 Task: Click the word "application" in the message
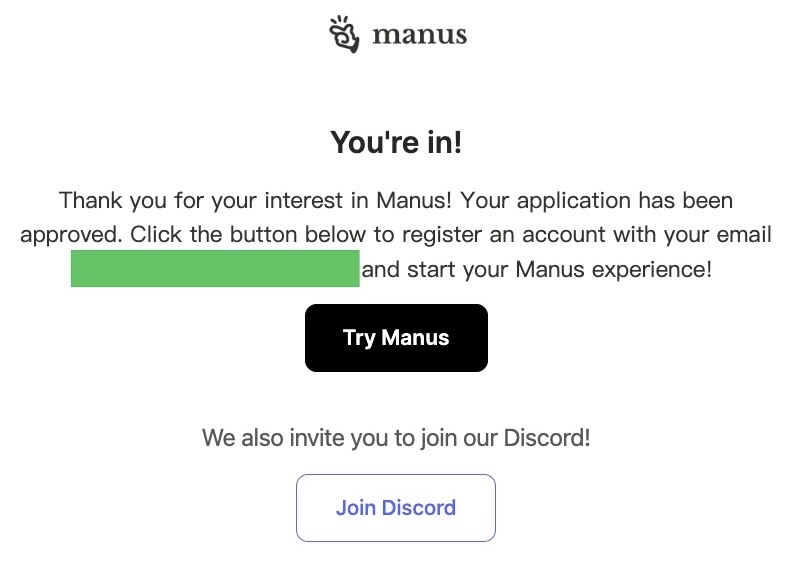click(x=574, y=201)
